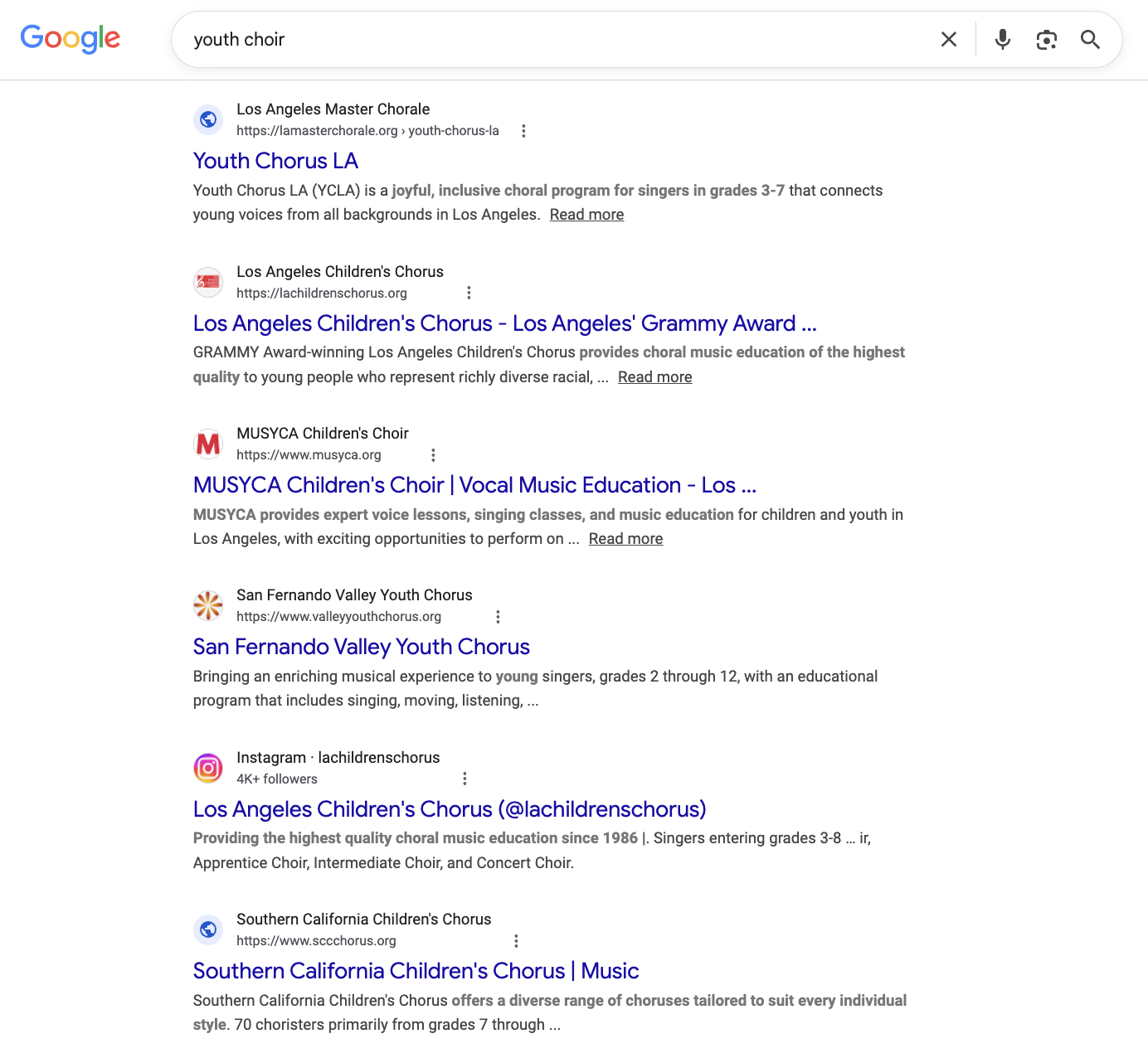The image size is (1148, 1058).
Task: Click the Los Angeles Children's Chorus red favicon
Action: [208, 282]
